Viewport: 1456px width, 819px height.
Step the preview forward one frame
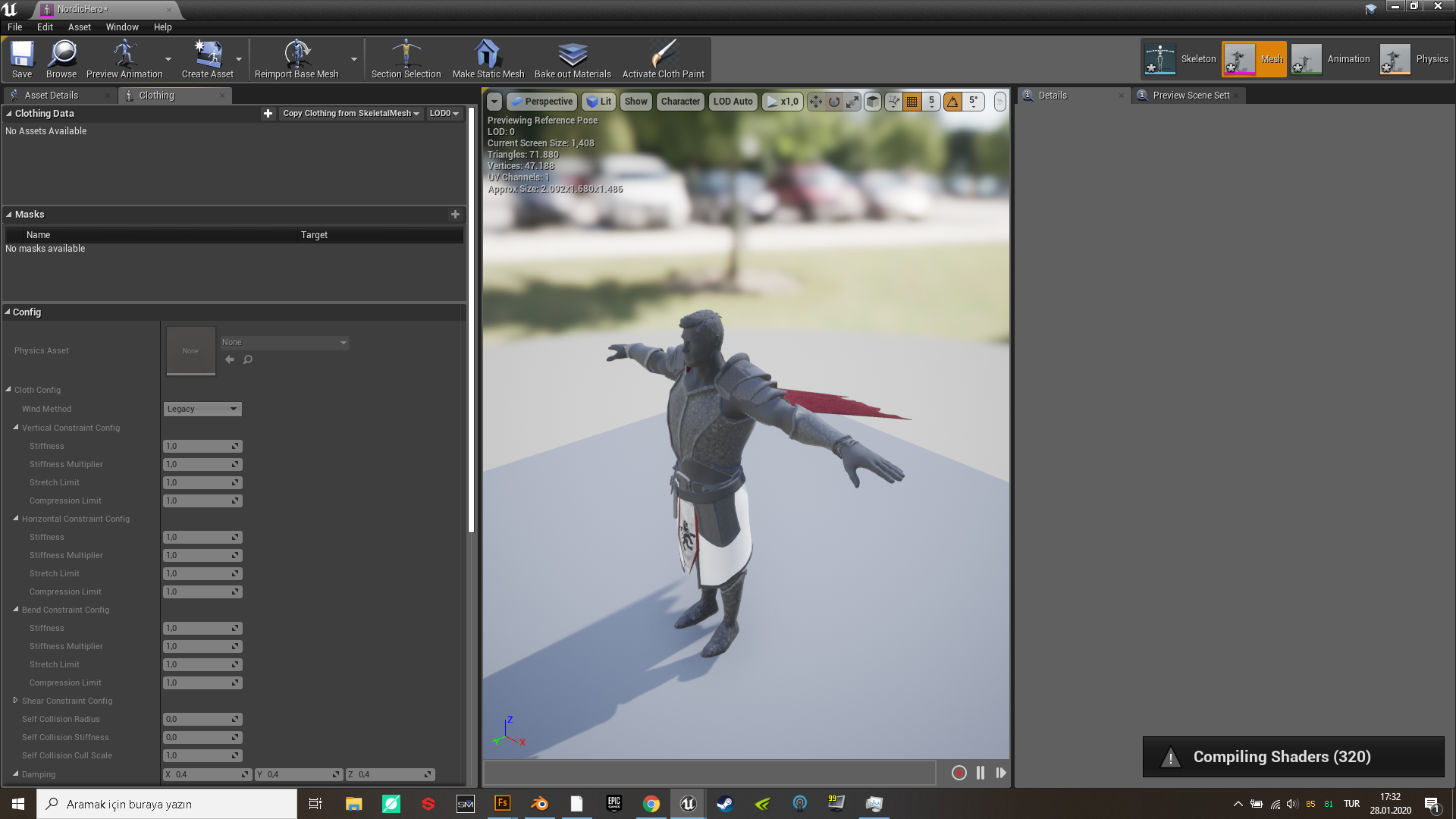[x=1001, y=773]
